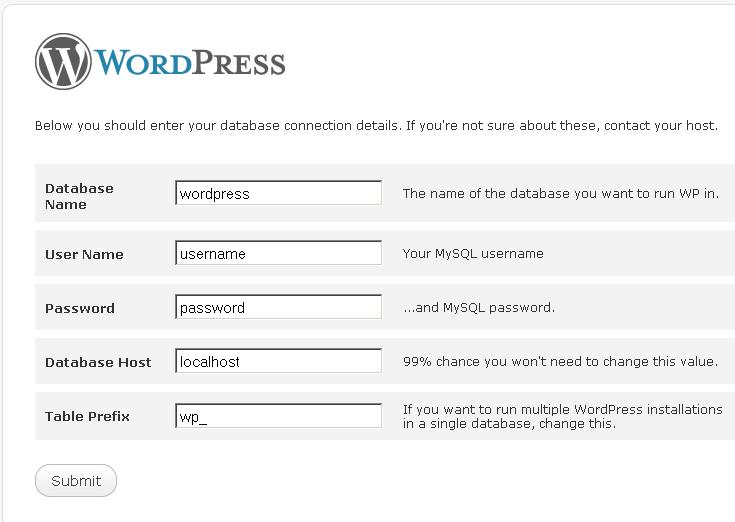The height and width of the screenshot is (522, 735).
Task: Click the hint about the database name for WP
Action: pos(560,194)
